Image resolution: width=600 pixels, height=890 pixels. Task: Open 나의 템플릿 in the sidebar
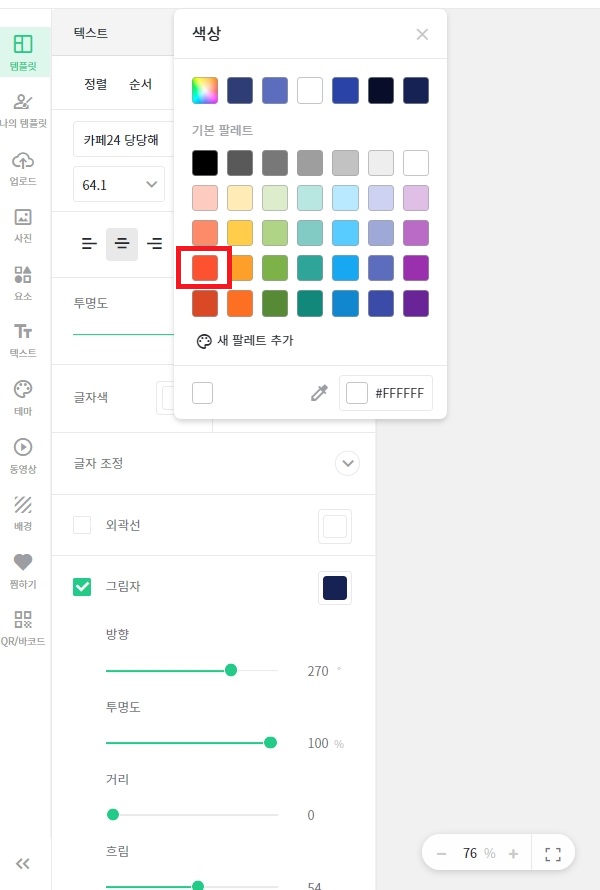(23, 111)
